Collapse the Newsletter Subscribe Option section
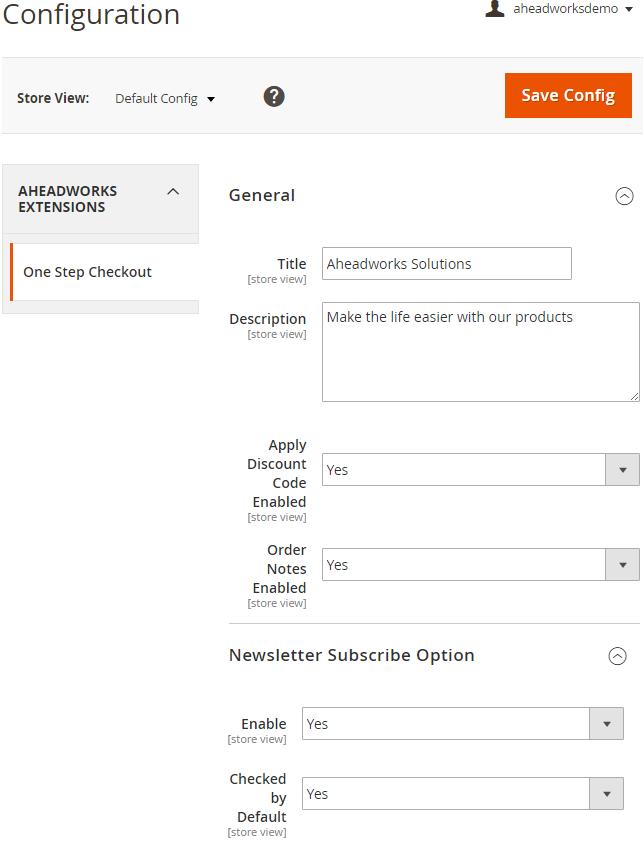Viewport: 644px width, 844px height. (617, 656)
